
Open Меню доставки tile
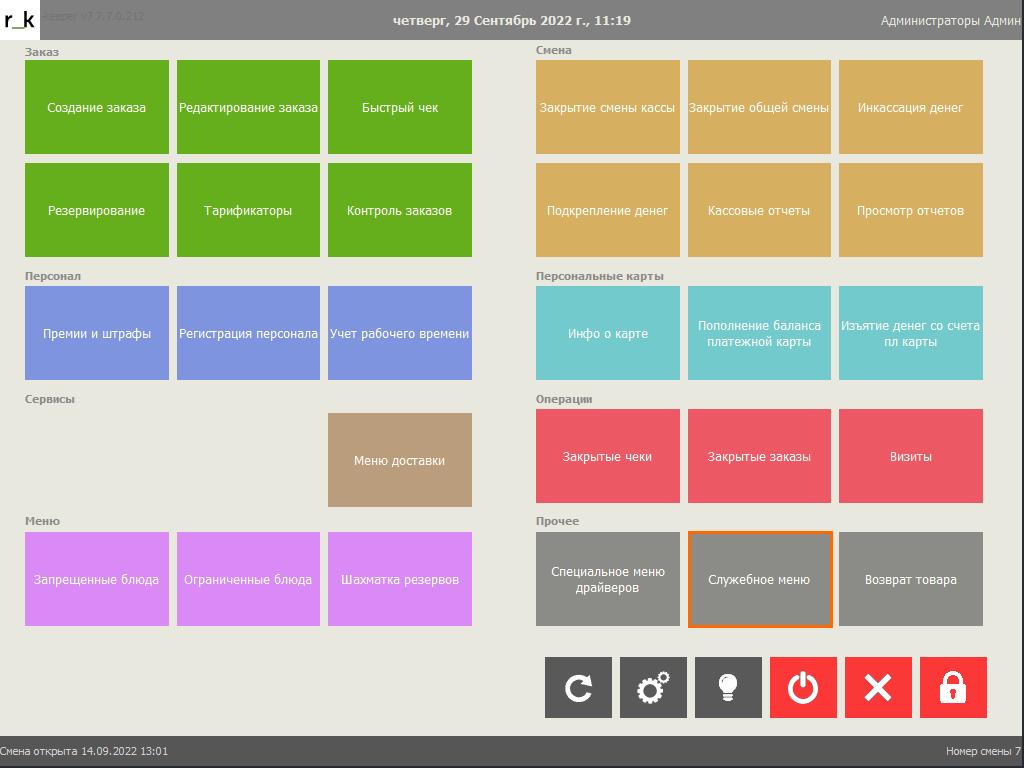pos(400,460)
